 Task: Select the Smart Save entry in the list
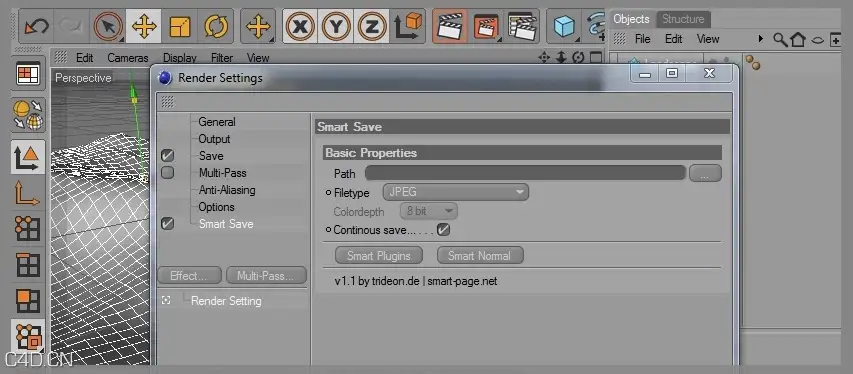pos(226,224)
